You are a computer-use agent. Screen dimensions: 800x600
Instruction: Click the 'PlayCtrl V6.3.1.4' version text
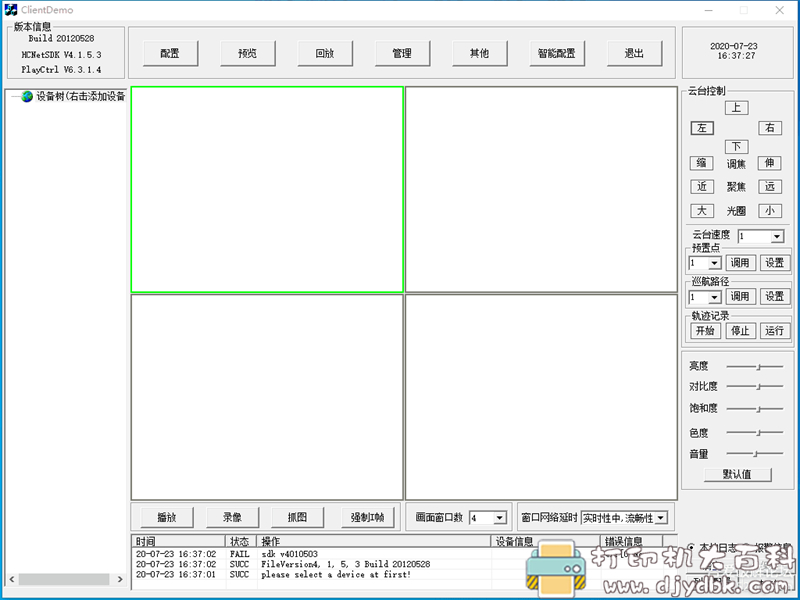click(61, 69)
